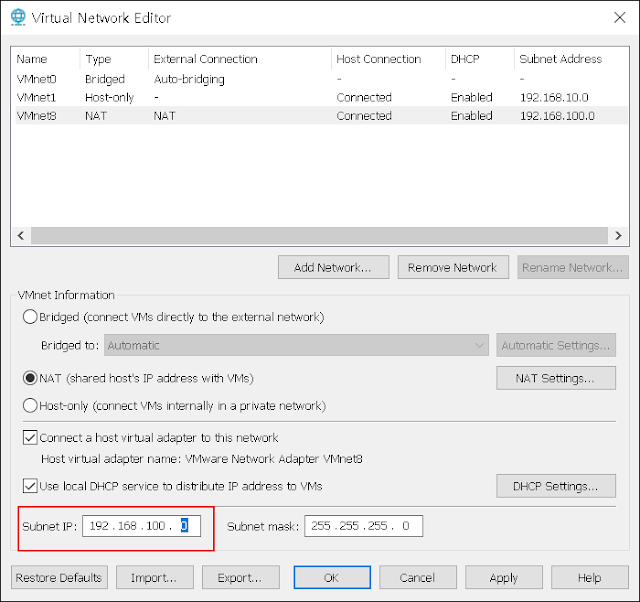Click the horizontal scrollbar thumb
This screenshot has height=602, width=640.
[320, 235]
